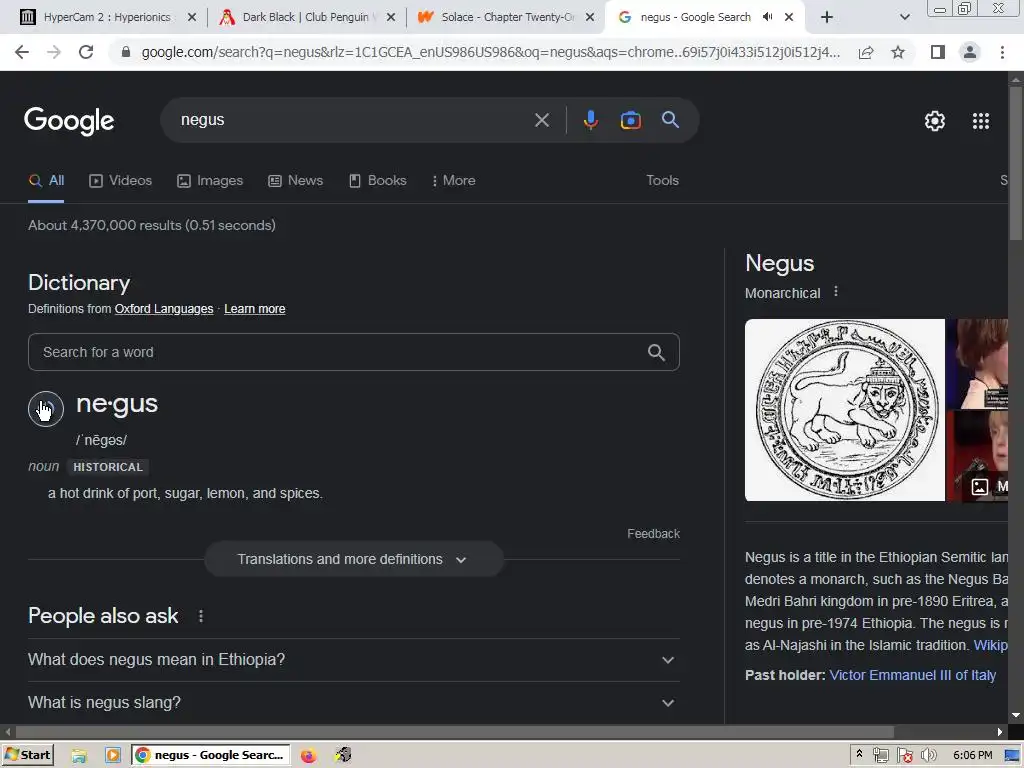Select the Images results tab

tap(210, 181)
